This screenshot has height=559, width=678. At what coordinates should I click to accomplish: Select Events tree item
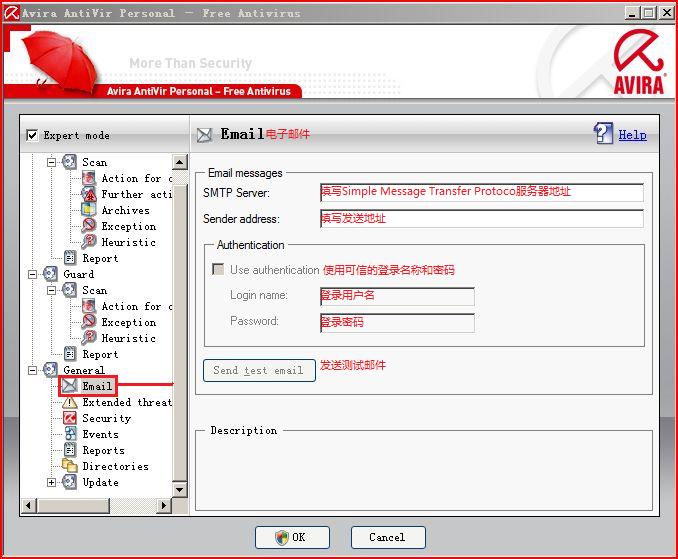100,434
